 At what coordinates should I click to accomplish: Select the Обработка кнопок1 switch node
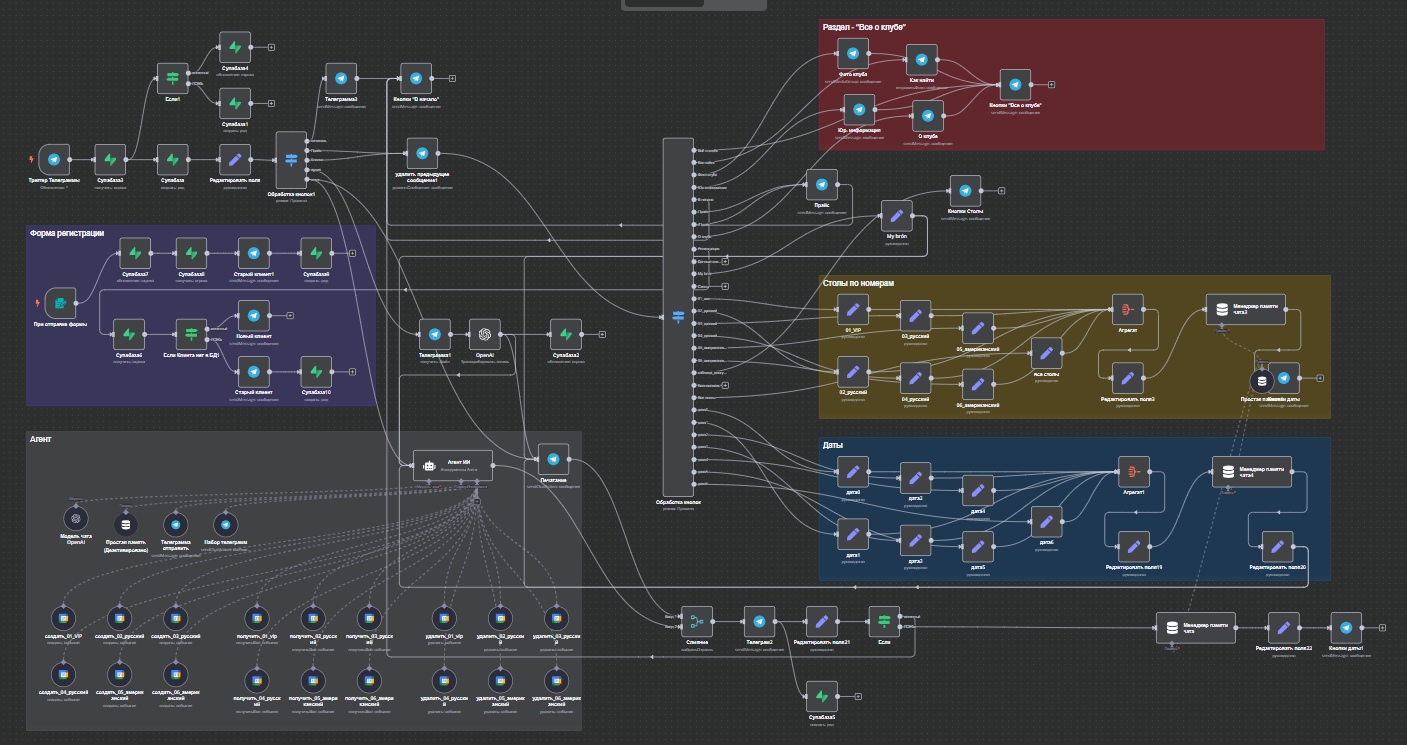tap(291, 159)
